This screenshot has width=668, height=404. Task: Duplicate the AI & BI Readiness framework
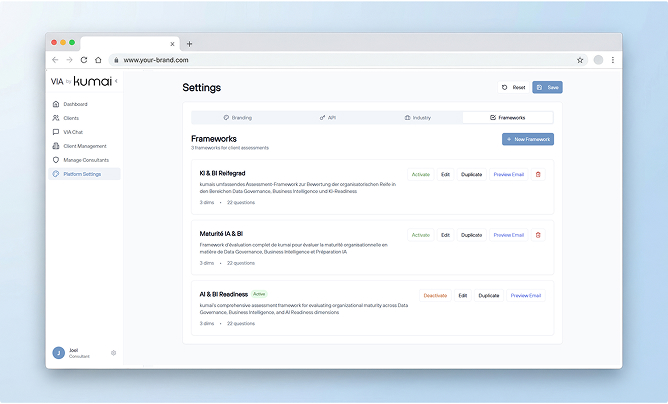(489, 296)
